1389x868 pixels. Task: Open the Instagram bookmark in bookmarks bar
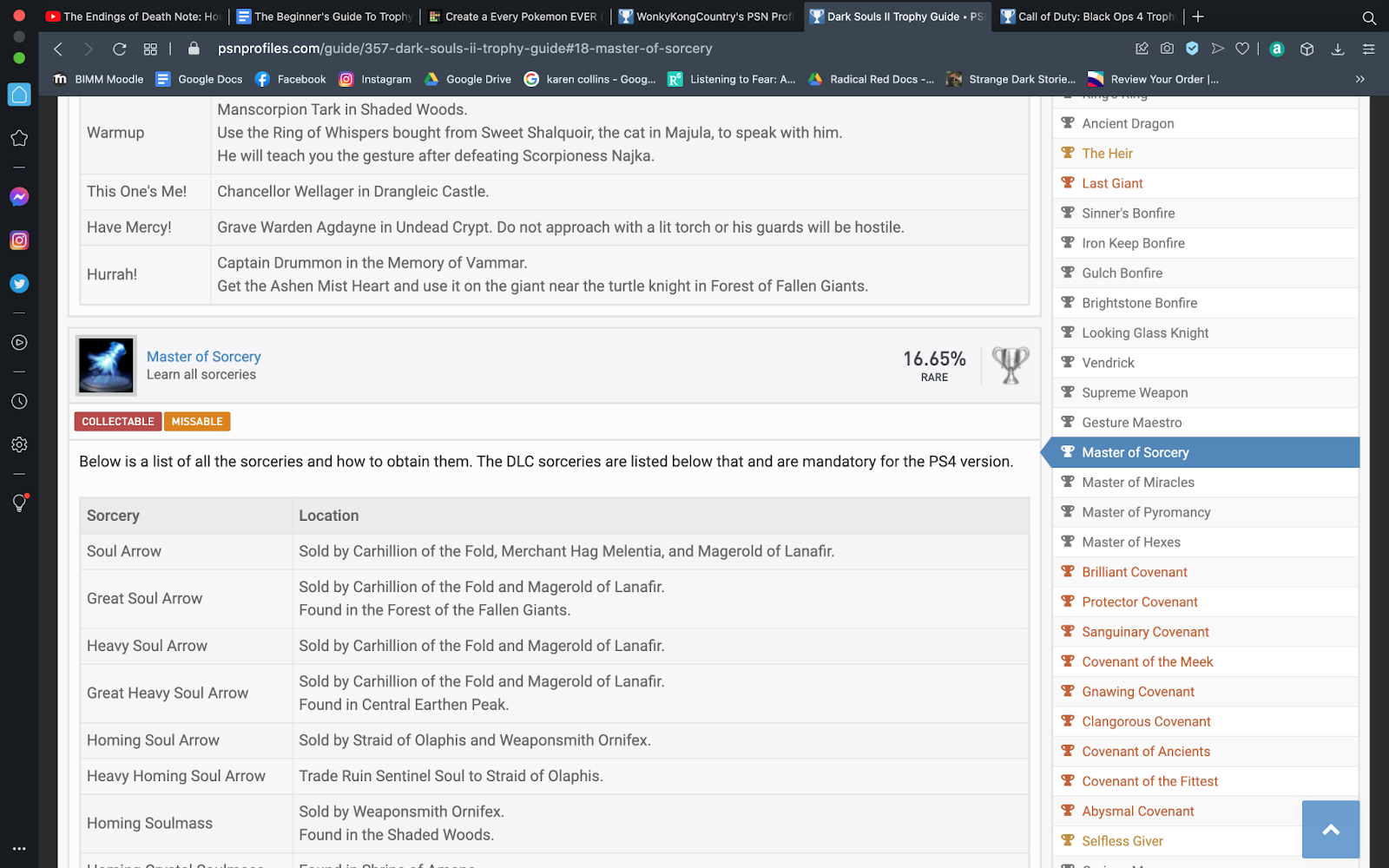(x=375, y=79)
